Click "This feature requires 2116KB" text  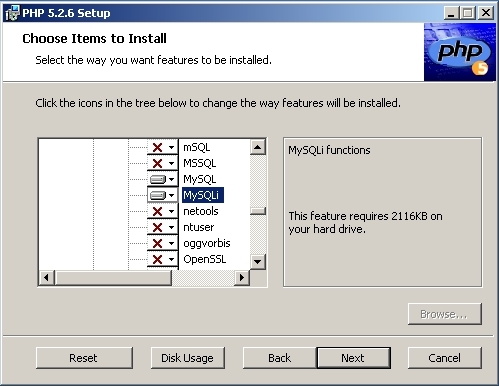click(x=358, y=216)
